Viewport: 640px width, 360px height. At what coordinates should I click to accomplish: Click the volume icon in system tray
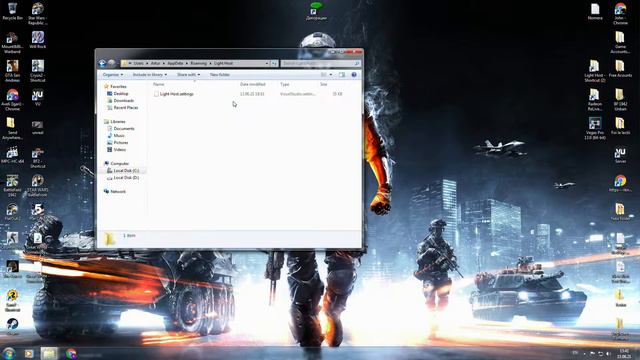(608, 353)
